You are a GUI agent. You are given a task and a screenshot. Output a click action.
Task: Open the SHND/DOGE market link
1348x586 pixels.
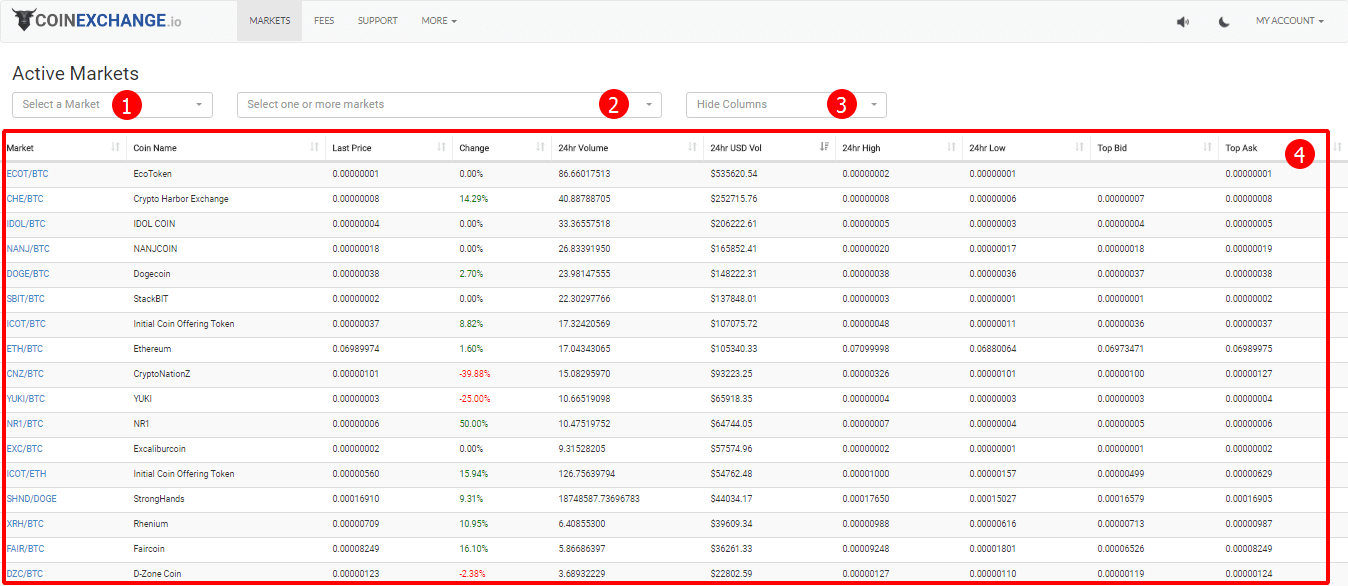click(32, 499)
